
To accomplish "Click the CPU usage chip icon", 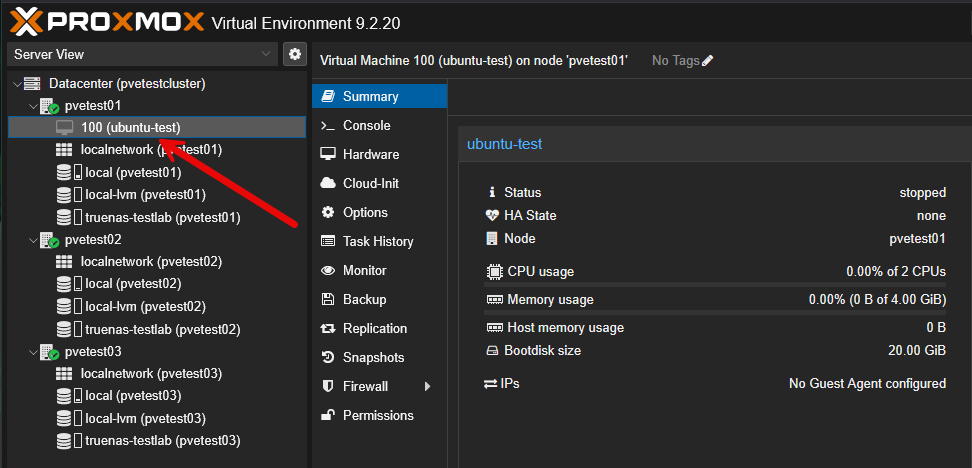I will tap(494, 272).
